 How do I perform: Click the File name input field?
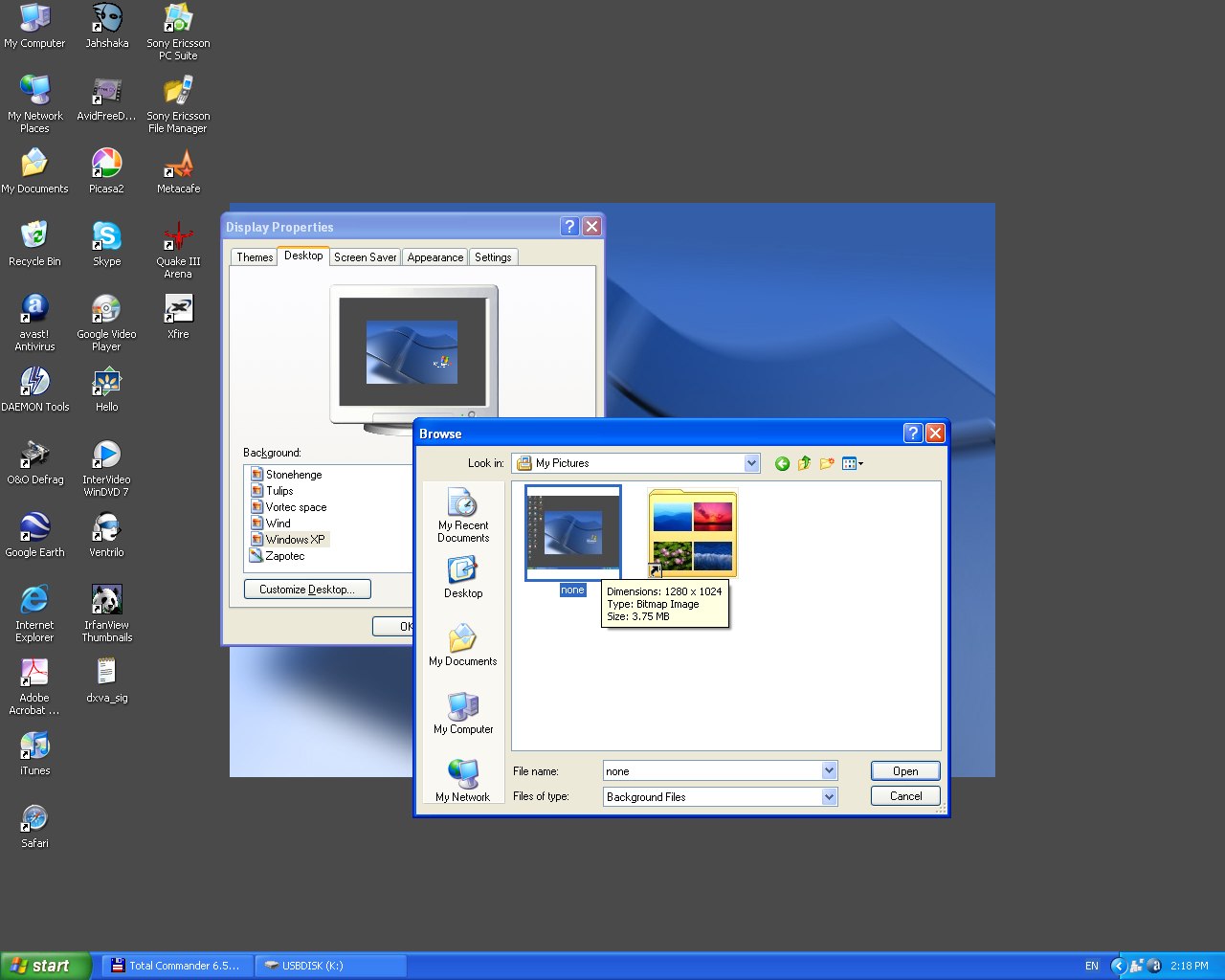[712, 770]
